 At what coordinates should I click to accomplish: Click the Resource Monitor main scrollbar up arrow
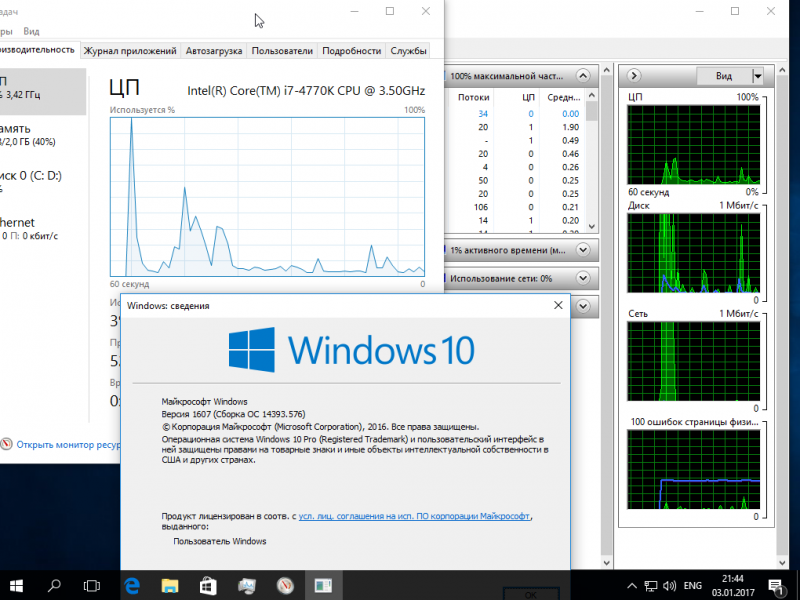tap(607, 70)
